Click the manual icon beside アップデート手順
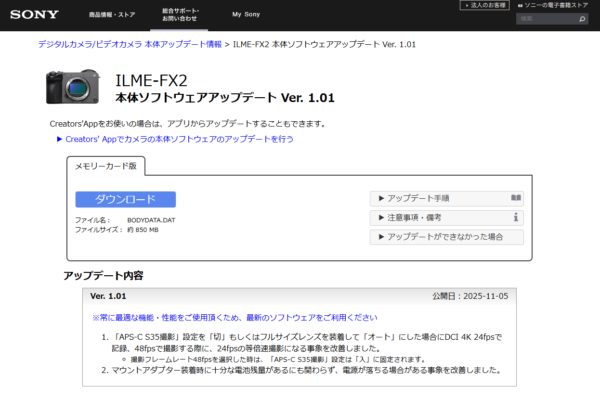This screenshot has height=398, width=600. pos(515,198)
